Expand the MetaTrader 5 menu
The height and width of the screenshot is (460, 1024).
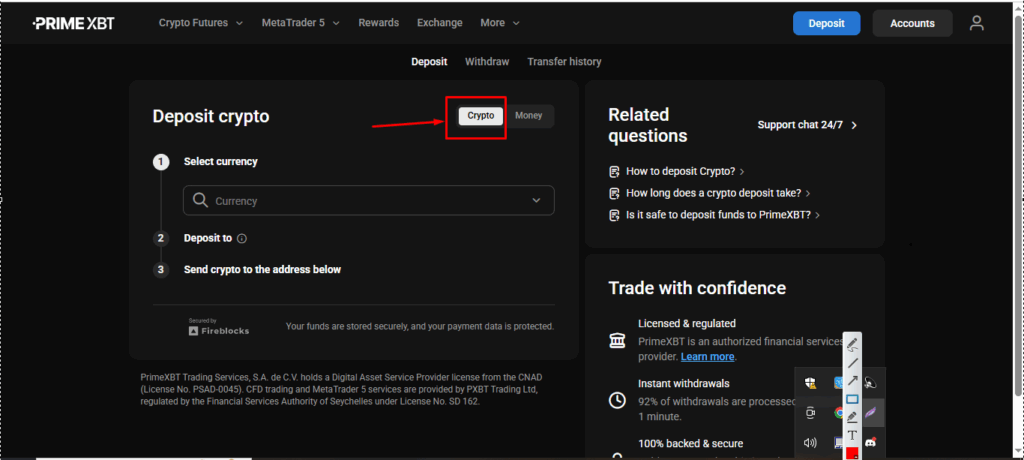pos(300,23)
